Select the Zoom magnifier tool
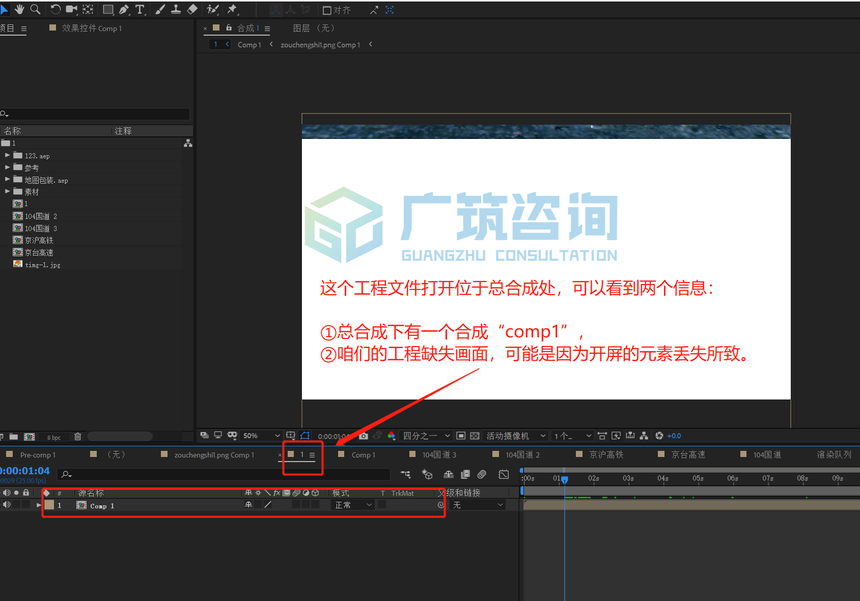 point(35,9)
